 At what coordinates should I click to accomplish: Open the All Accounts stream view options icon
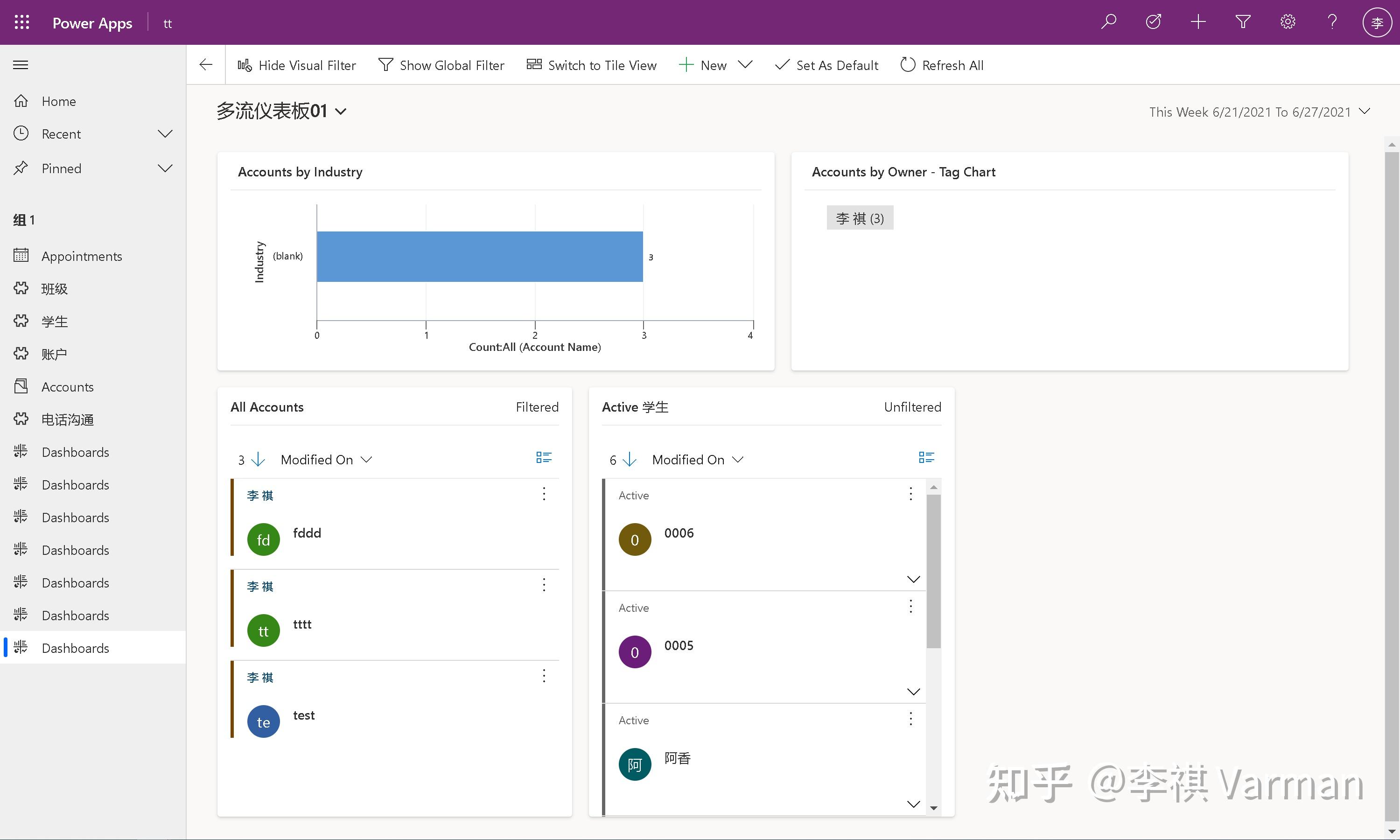pyautogui.click(x=543, y=457)
